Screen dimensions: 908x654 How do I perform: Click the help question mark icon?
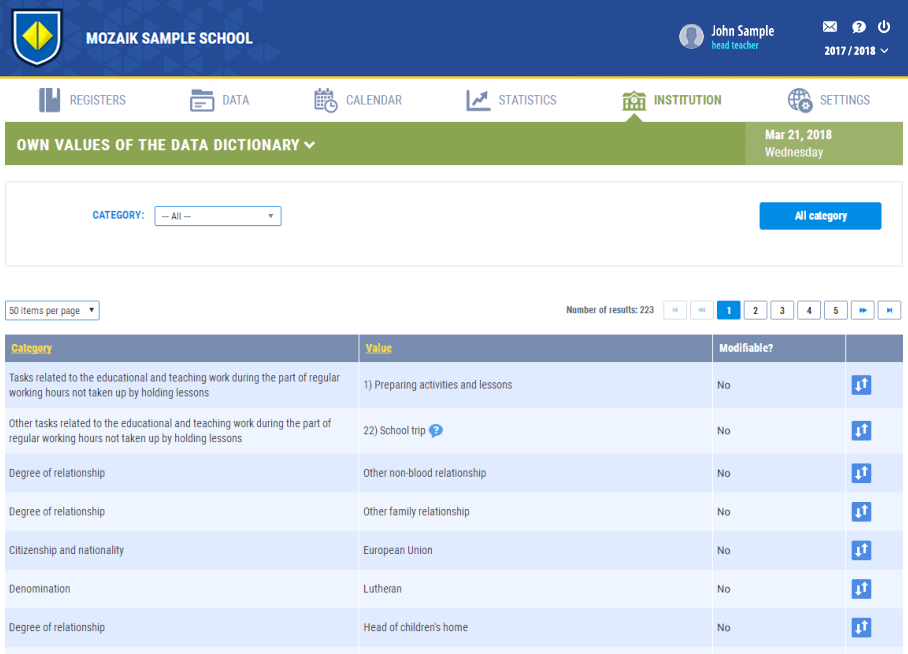tap(858, 27)
